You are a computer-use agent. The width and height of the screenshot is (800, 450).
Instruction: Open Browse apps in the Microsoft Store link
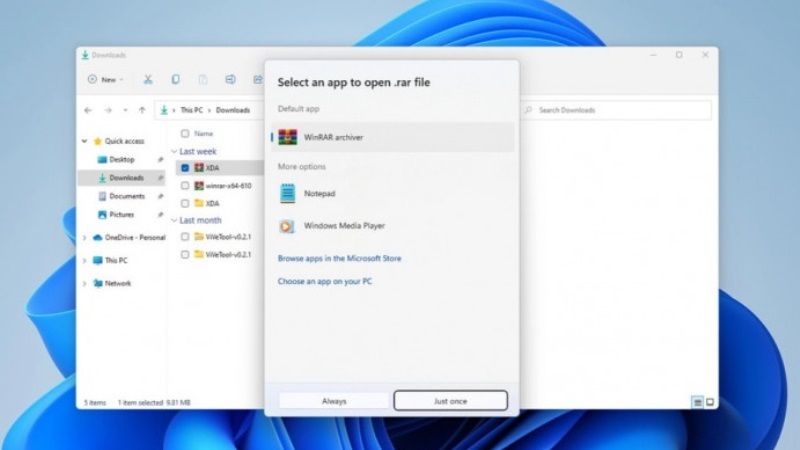(339, 259)
